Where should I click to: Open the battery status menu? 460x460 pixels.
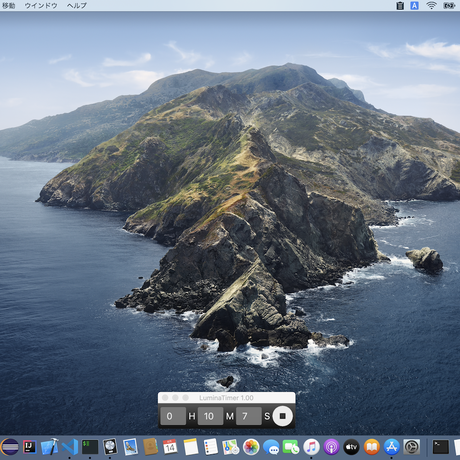pyautogui.click(x=449, y=5)
